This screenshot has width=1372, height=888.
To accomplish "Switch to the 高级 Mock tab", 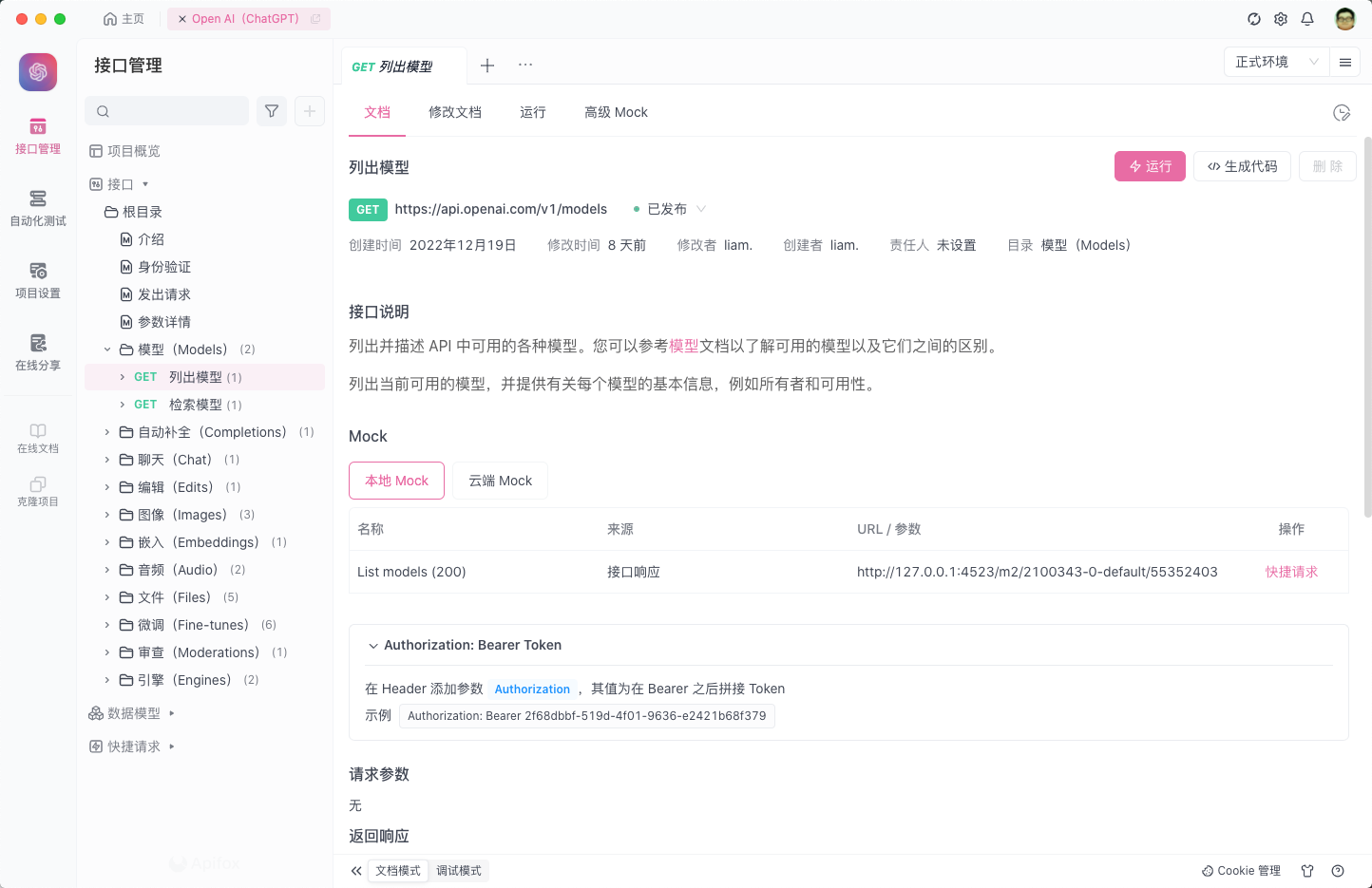I will pos(616,112).
